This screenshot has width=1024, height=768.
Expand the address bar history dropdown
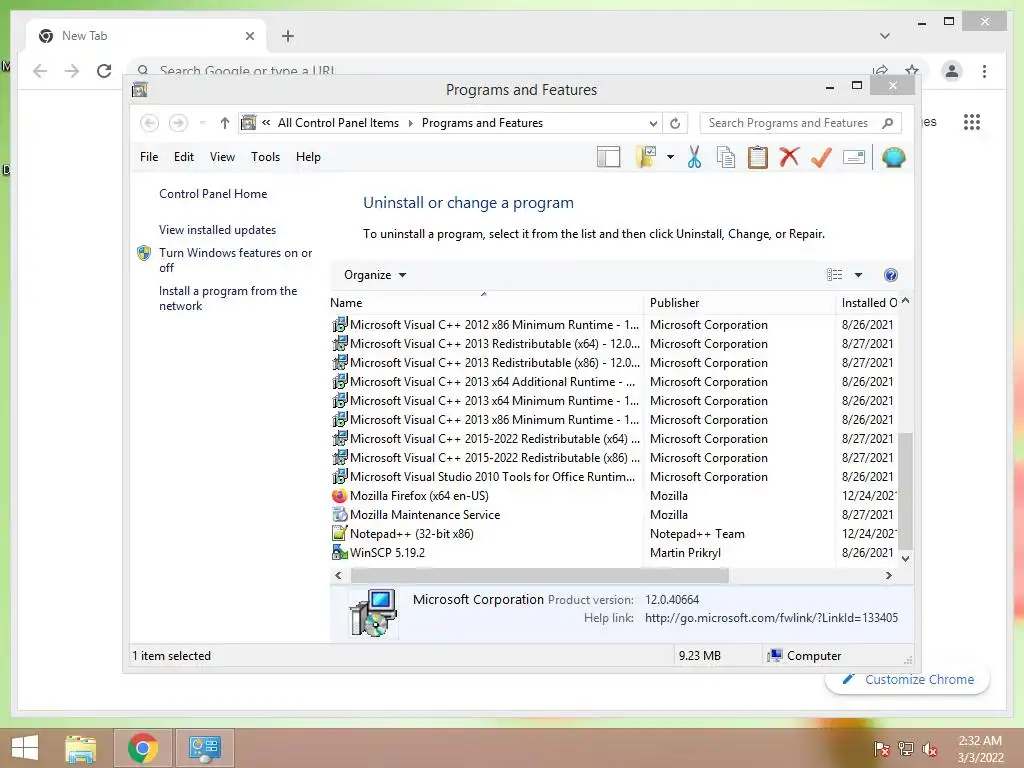[652, 123]
